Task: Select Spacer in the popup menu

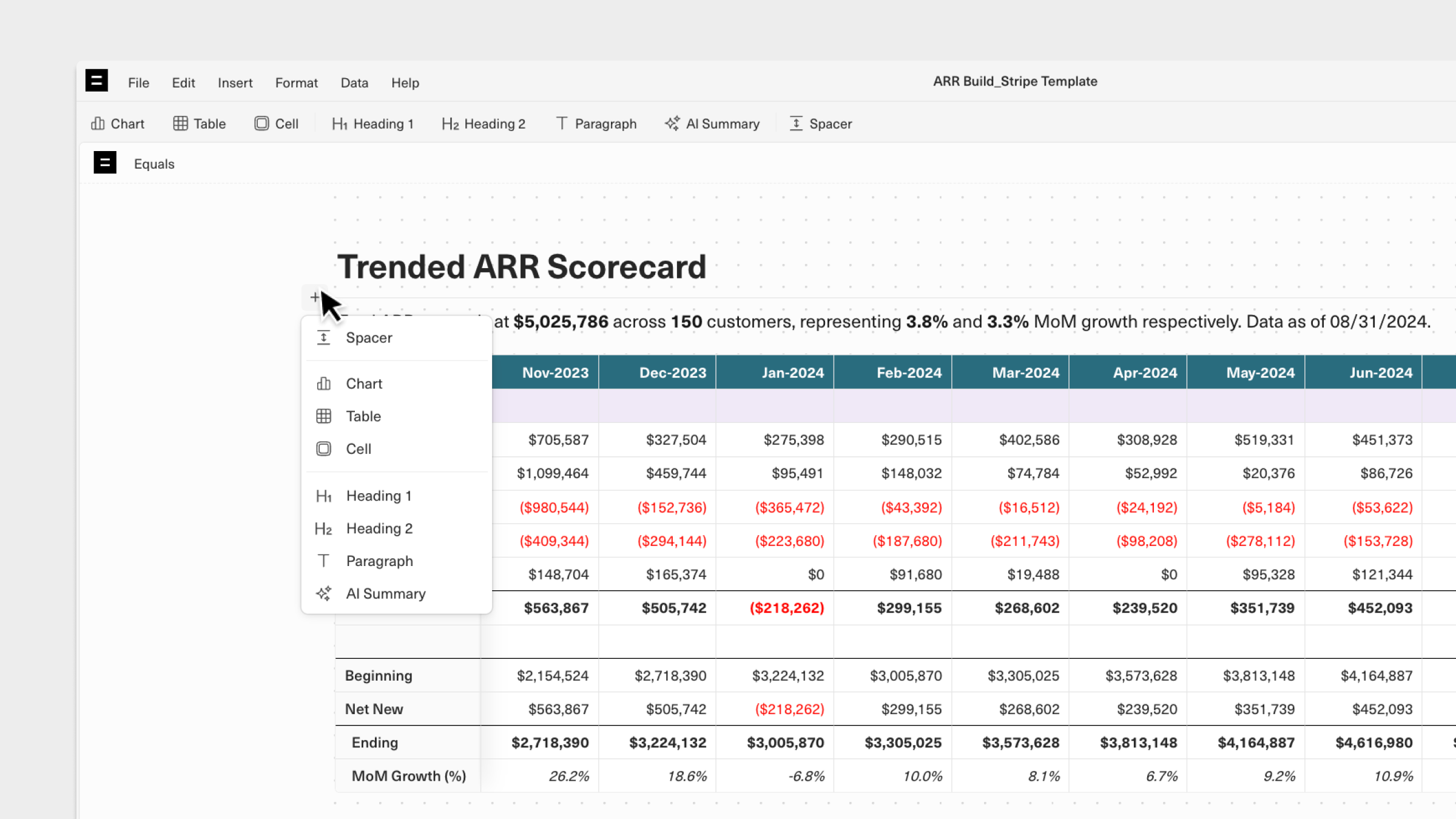Action: click(x=369, y=338)
